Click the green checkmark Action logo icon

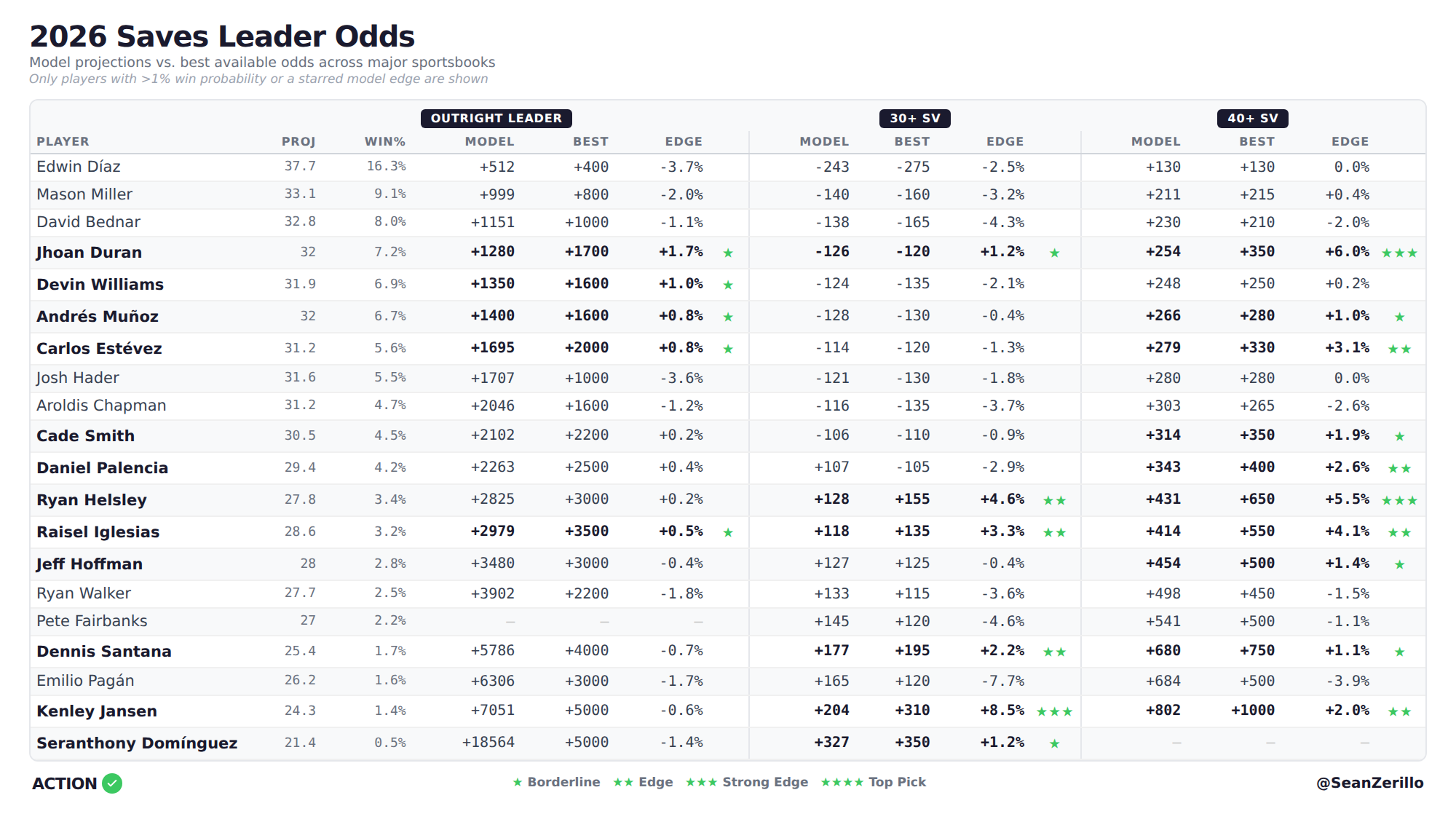coord(112,783)
